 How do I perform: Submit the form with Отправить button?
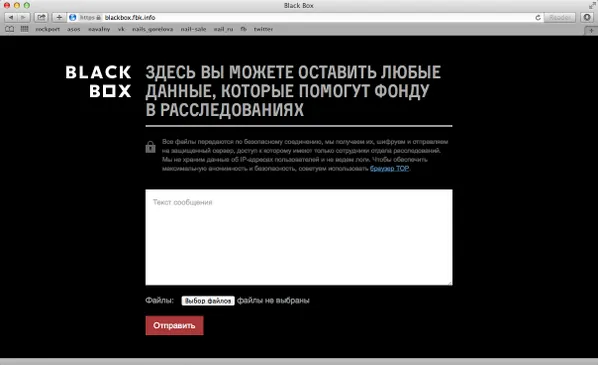174,325
